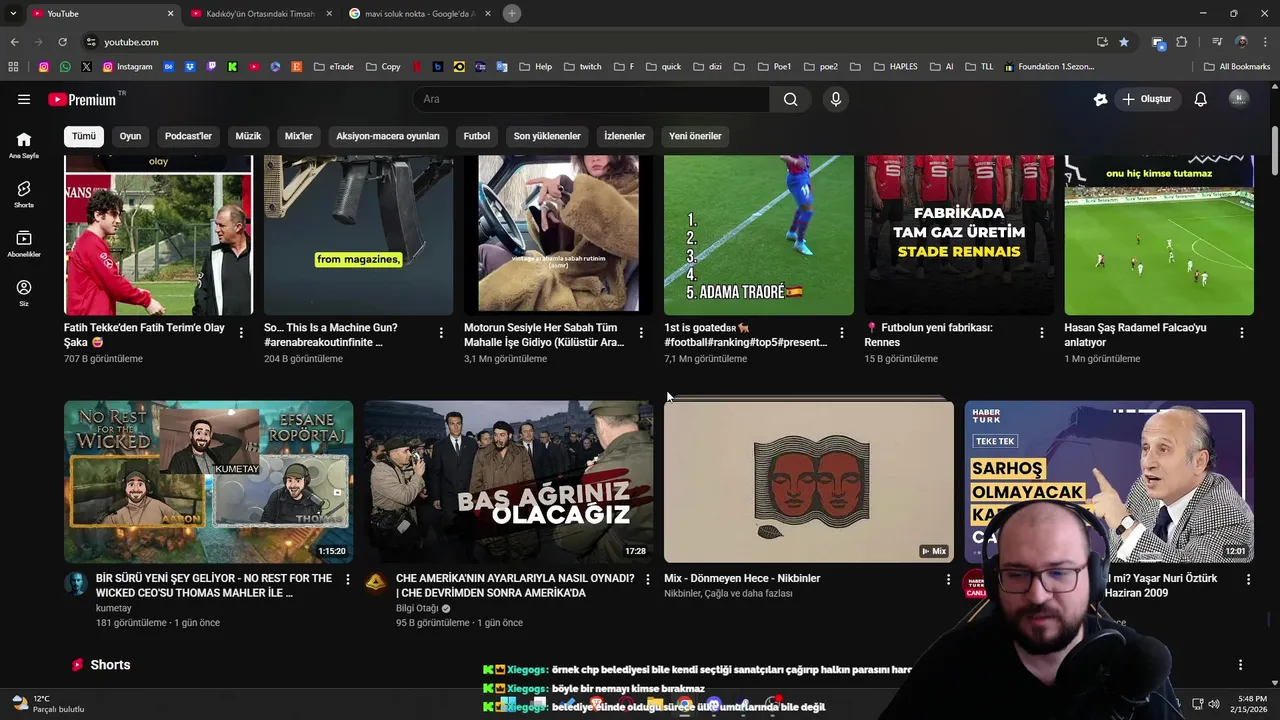Open the BAŞ AĞRINIZ OLACAĞIZ thumbnail

tap(508, 482)
